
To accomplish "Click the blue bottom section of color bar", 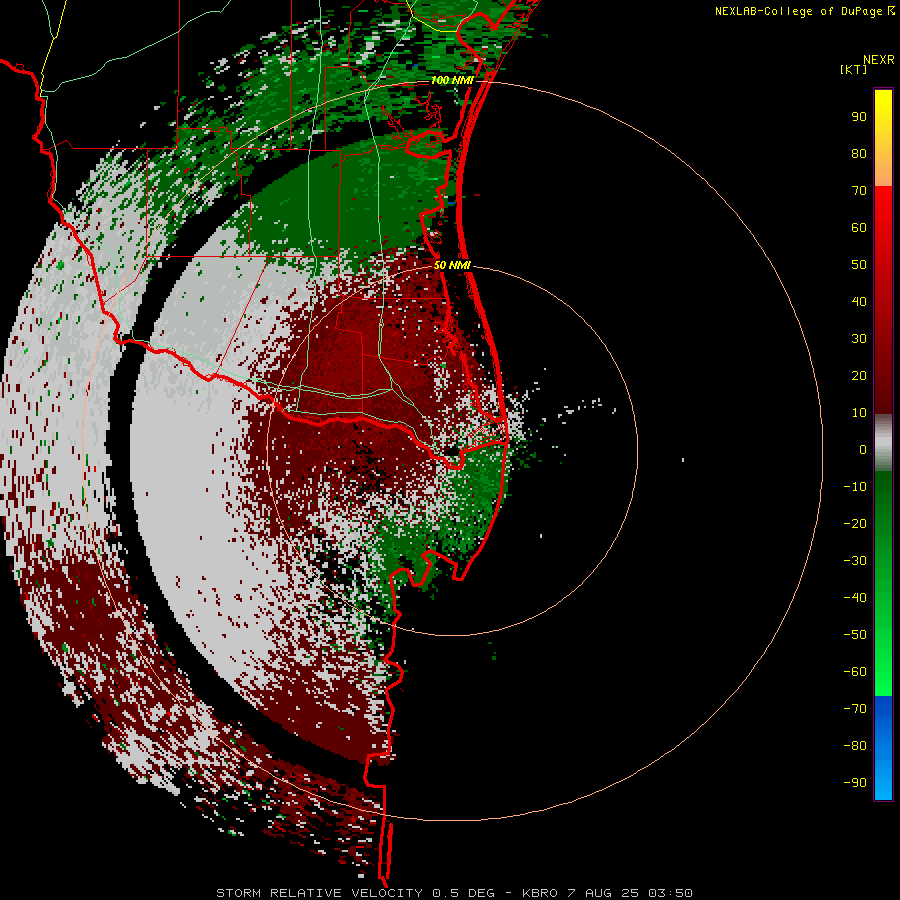I will [x=883, y=748].
